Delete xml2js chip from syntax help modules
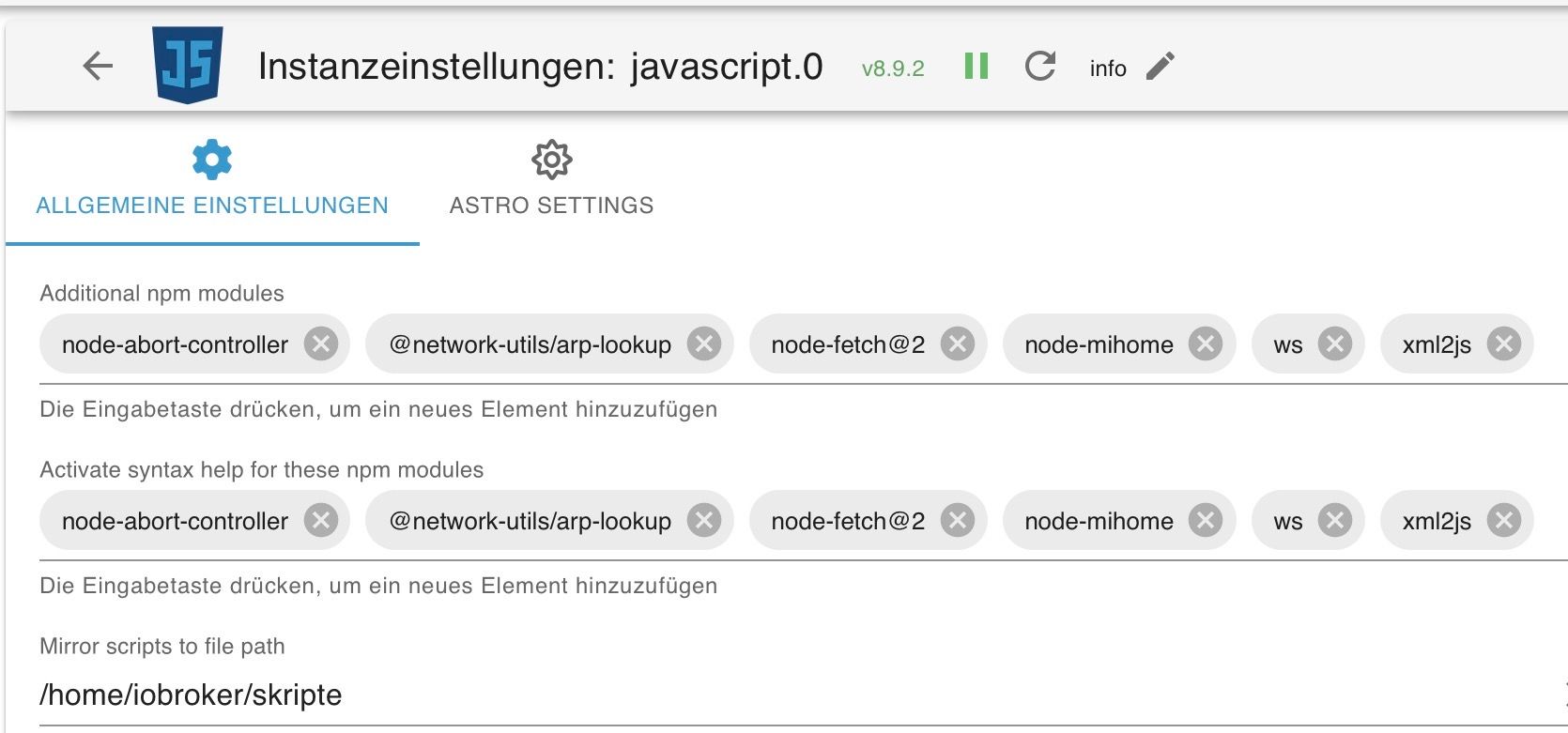The image size is (1568, 733). [1504, 521]
